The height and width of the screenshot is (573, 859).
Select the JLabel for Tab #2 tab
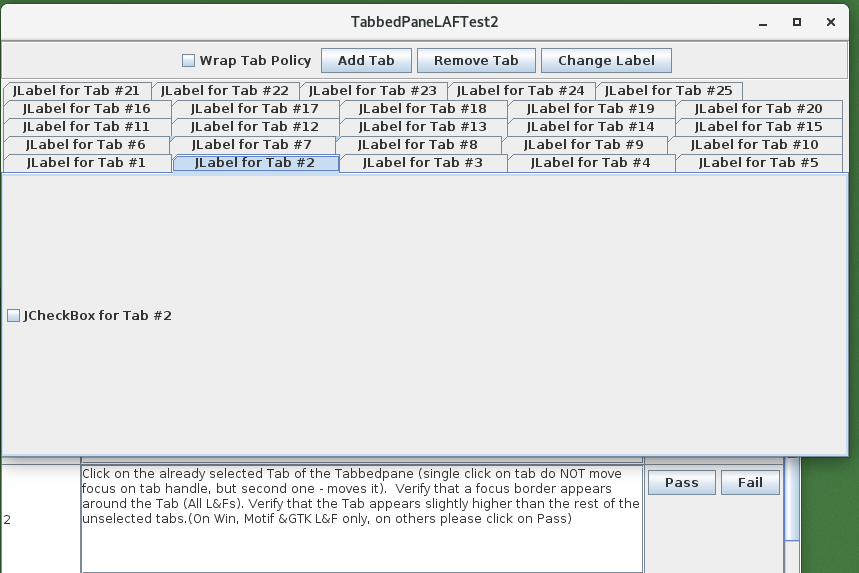coord(255,163)
